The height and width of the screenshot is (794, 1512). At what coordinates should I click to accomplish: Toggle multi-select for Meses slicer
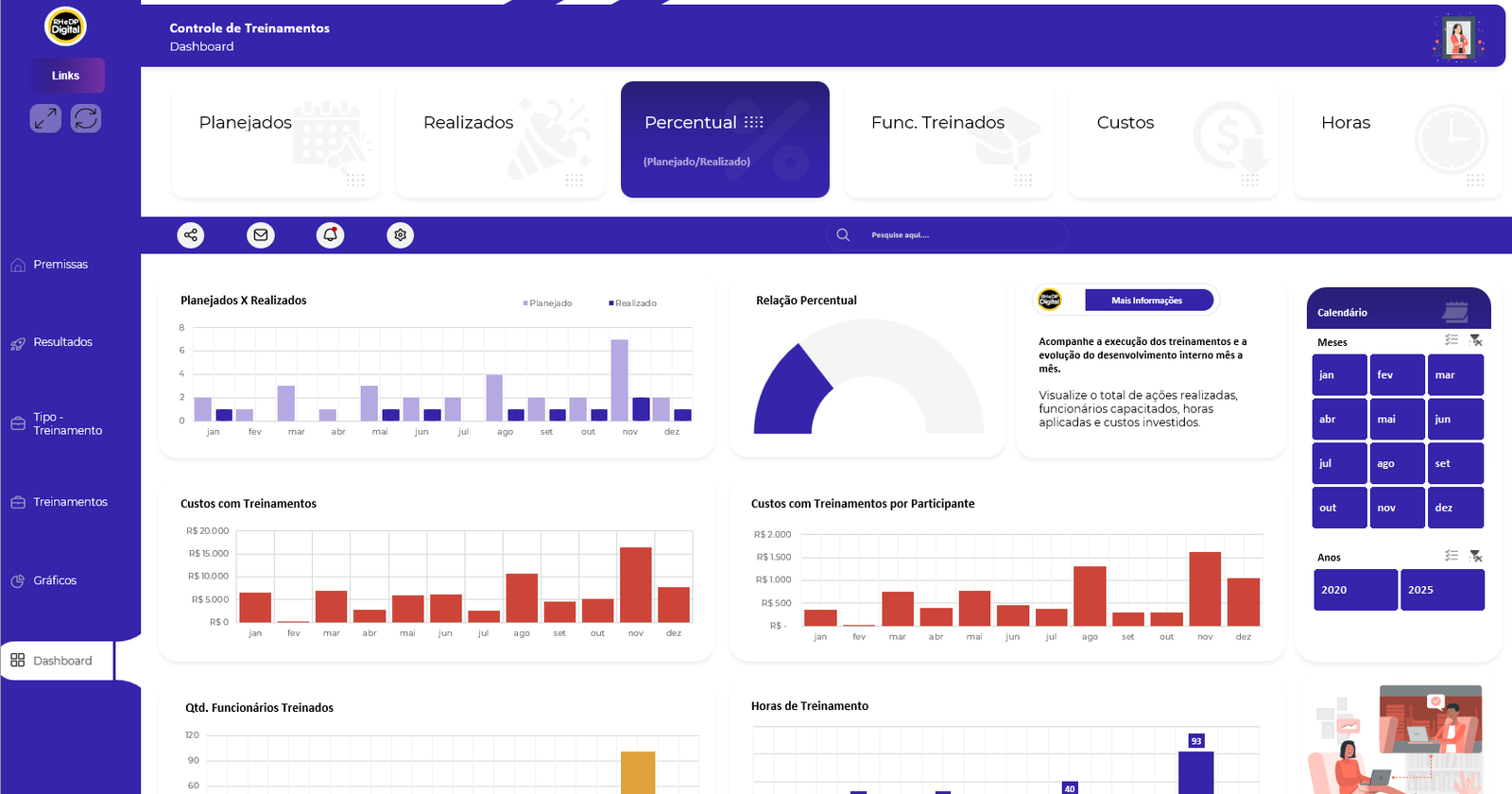click(1452, 340)
